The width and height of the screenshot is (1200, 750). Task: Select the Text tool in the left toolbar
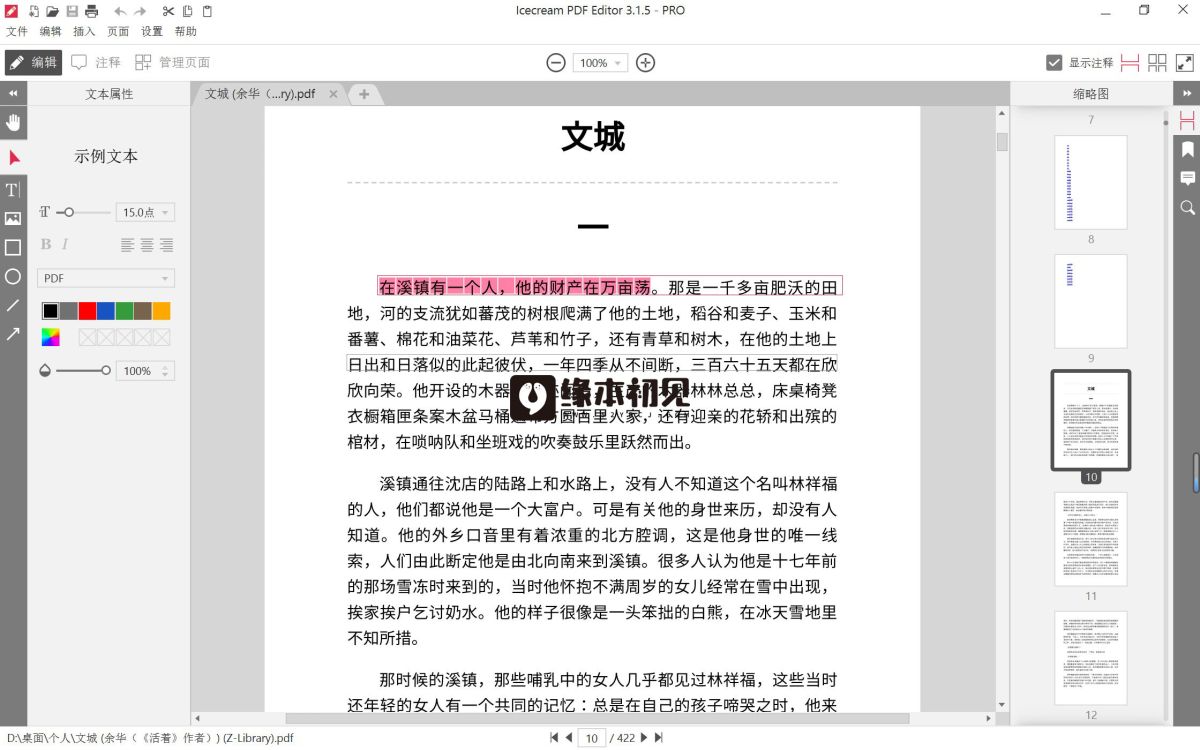pos(13,189)
